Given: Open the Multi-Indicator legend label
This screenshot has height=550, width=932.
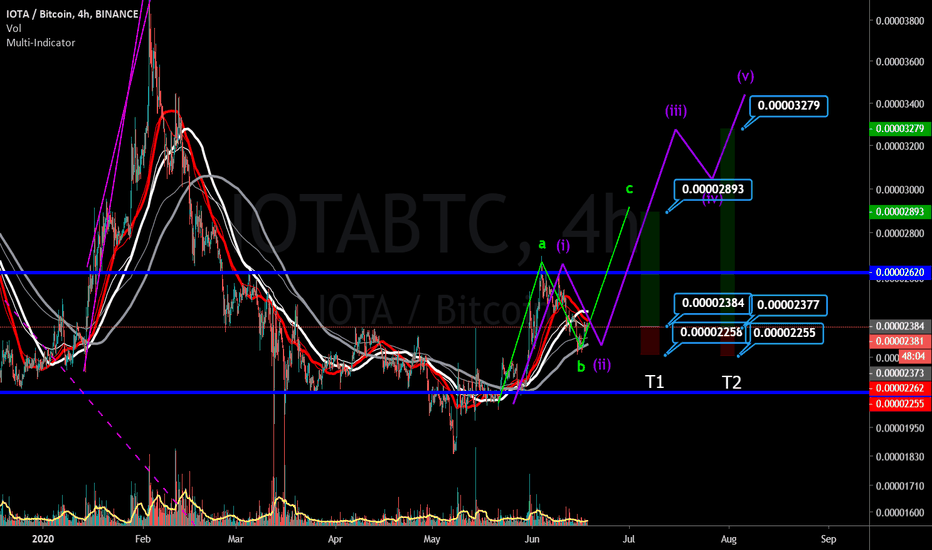Looking at the screenshot, I should tap(40, 43).
